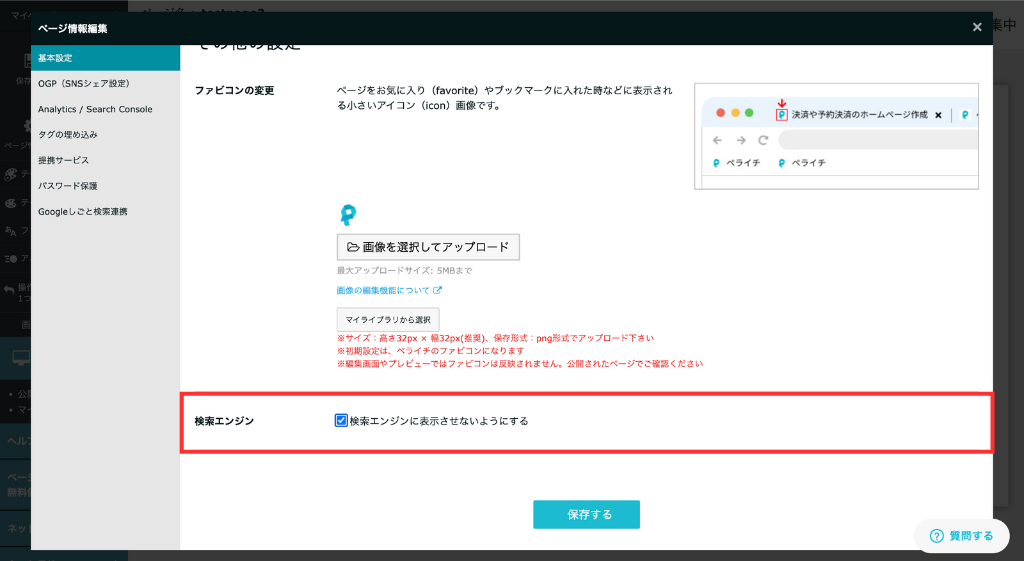This screenshot has height=561, width=1024.
Task: Open 画像の編集機能について link
Action: [x=383, y=291]
